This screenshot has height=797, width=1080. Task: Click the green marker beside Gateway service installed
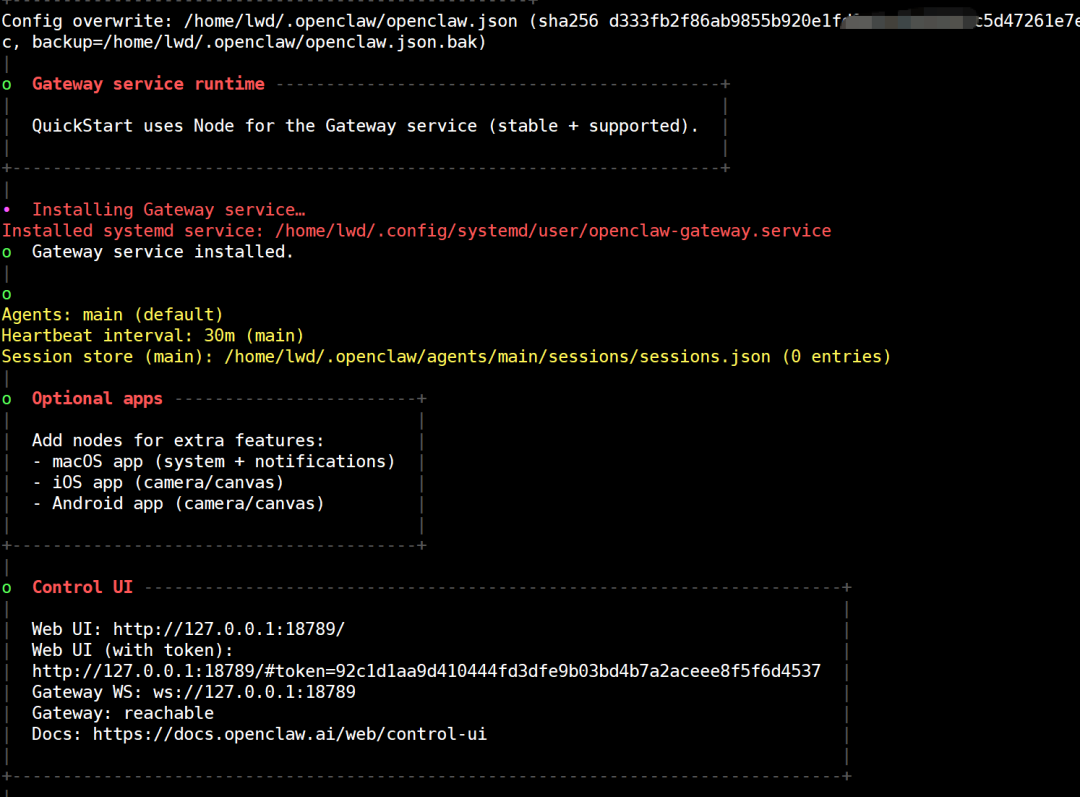7,253
